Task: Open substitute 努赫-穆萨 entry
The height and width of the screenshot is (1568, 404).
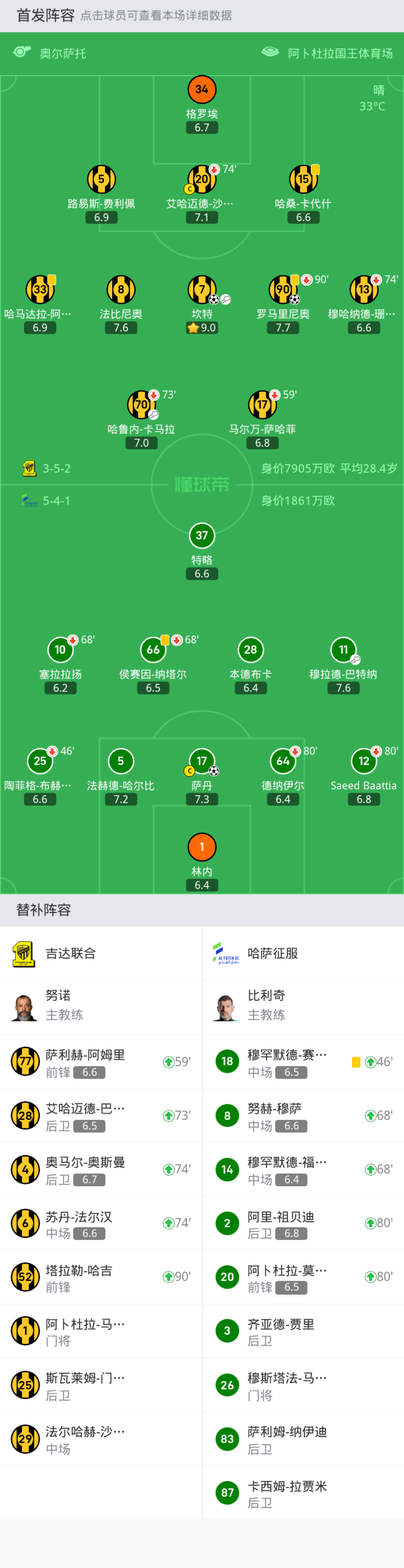Action: [x=303, y=1115]
